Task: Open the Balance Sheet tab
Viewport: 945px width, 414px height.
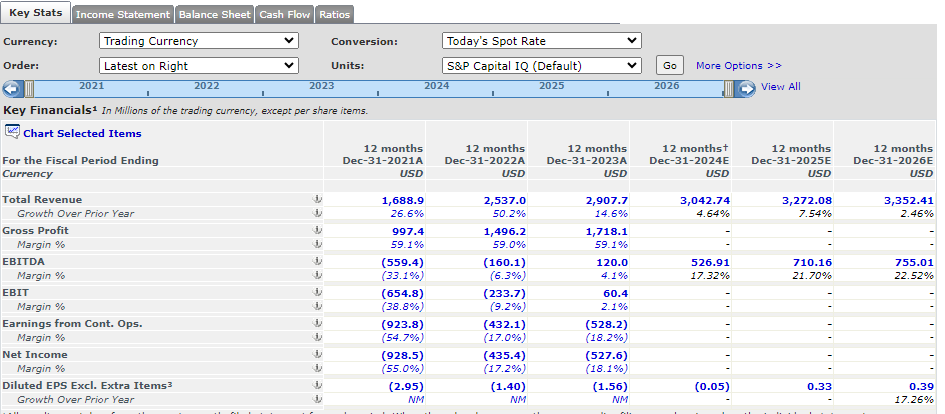Action: tap(215, 15)
